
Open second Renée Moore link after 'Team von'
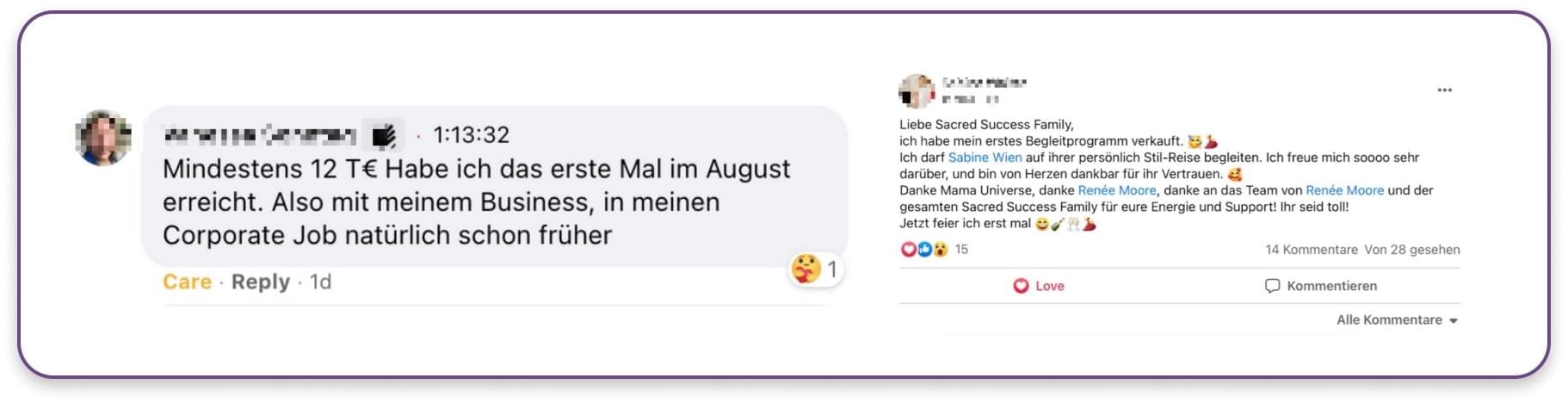pos(1344,190)
